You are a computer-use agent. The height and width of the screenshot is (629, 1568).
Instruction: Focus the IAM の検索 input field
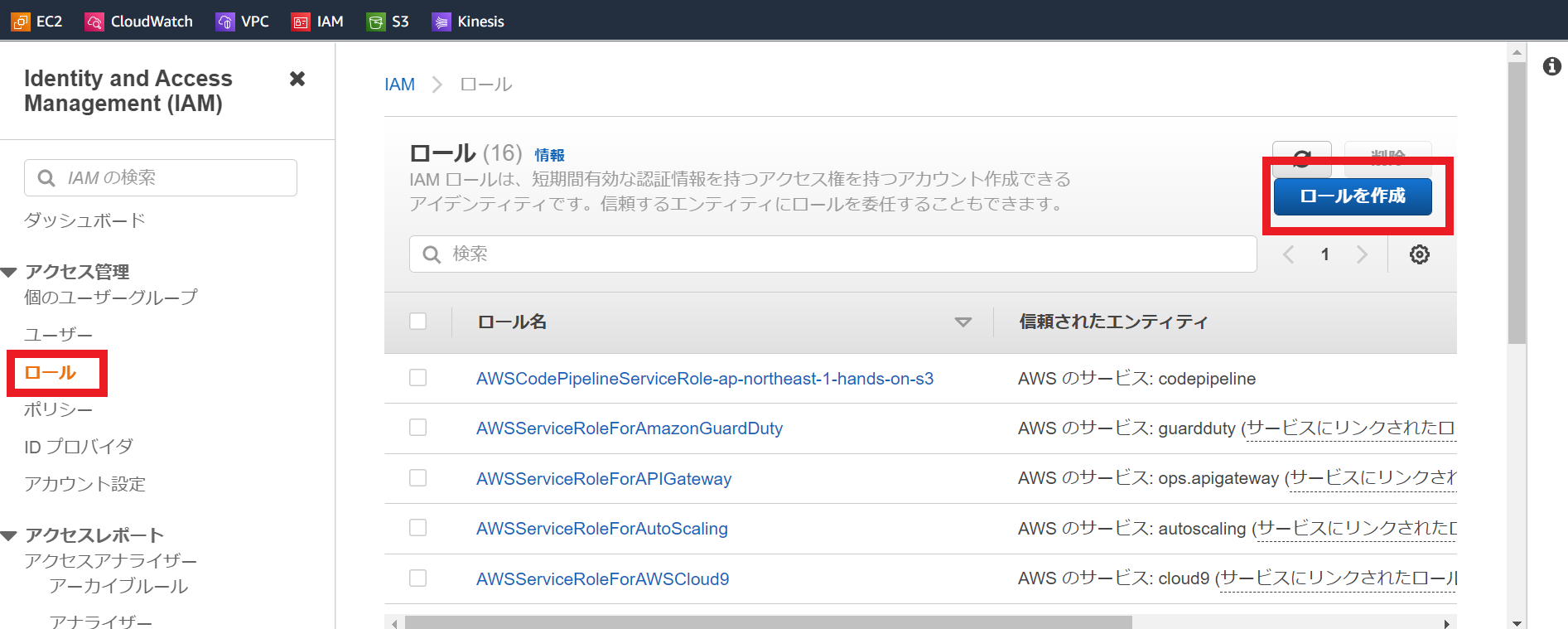(161, 178)
